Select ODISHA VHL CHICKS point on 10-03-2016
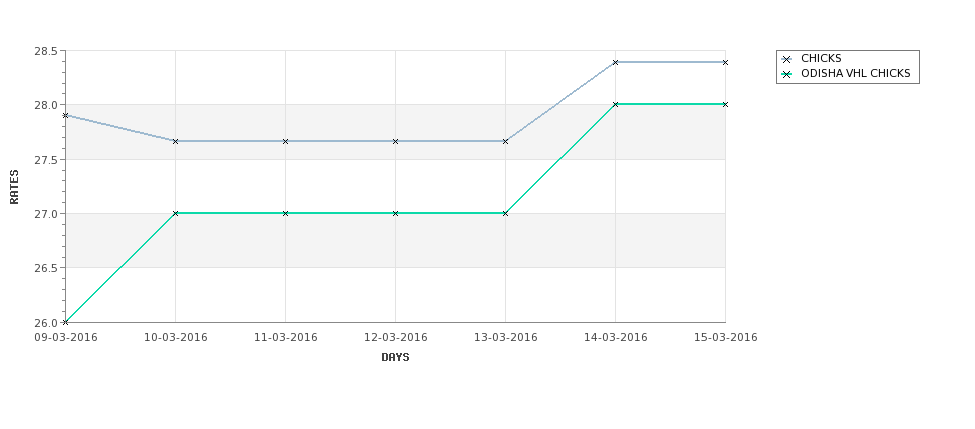 tap(175, 213)
